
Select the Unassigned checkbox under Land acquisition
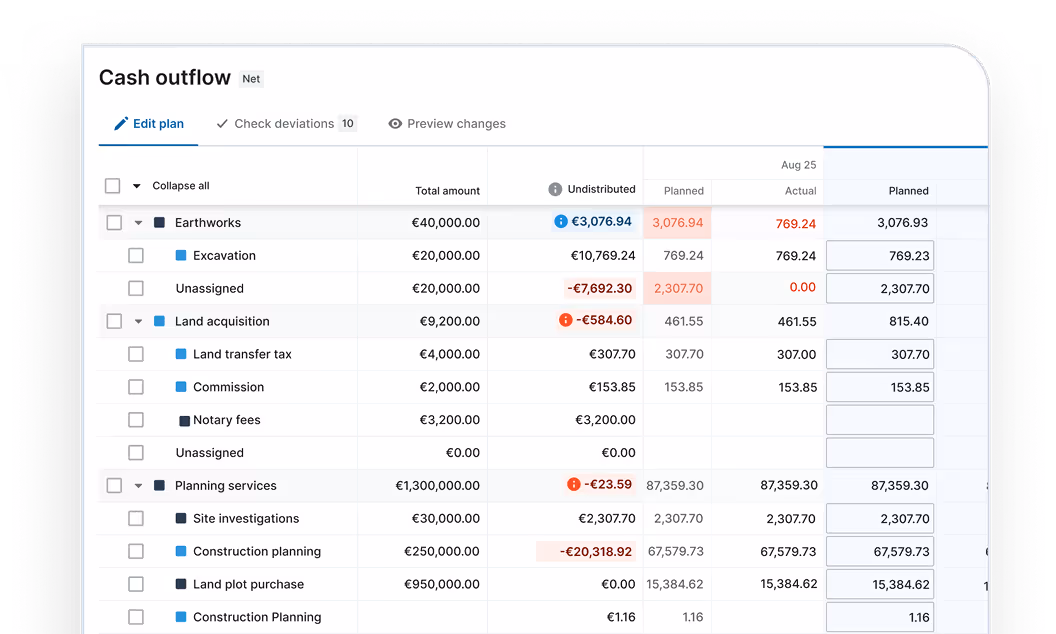click(x=136, y=453)
